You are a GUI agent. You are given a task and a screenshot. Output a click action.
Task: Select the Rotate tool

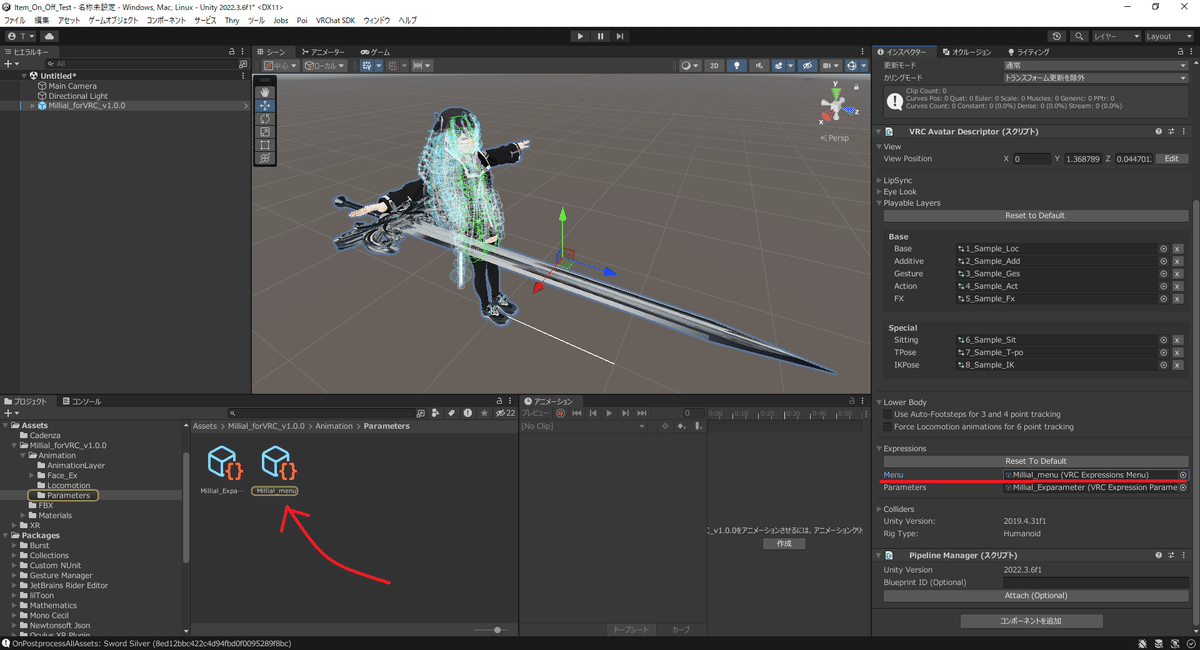point(265,119)
